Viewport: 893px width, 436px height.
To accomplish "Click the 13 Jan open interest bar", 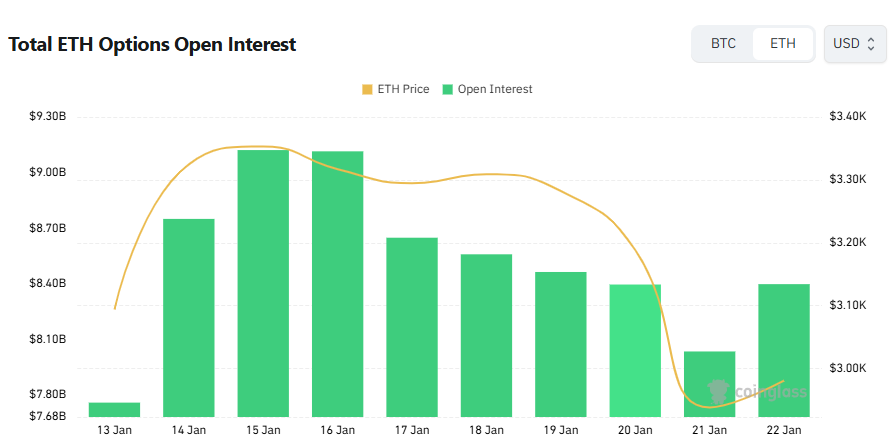I will (x=114, y=409).
